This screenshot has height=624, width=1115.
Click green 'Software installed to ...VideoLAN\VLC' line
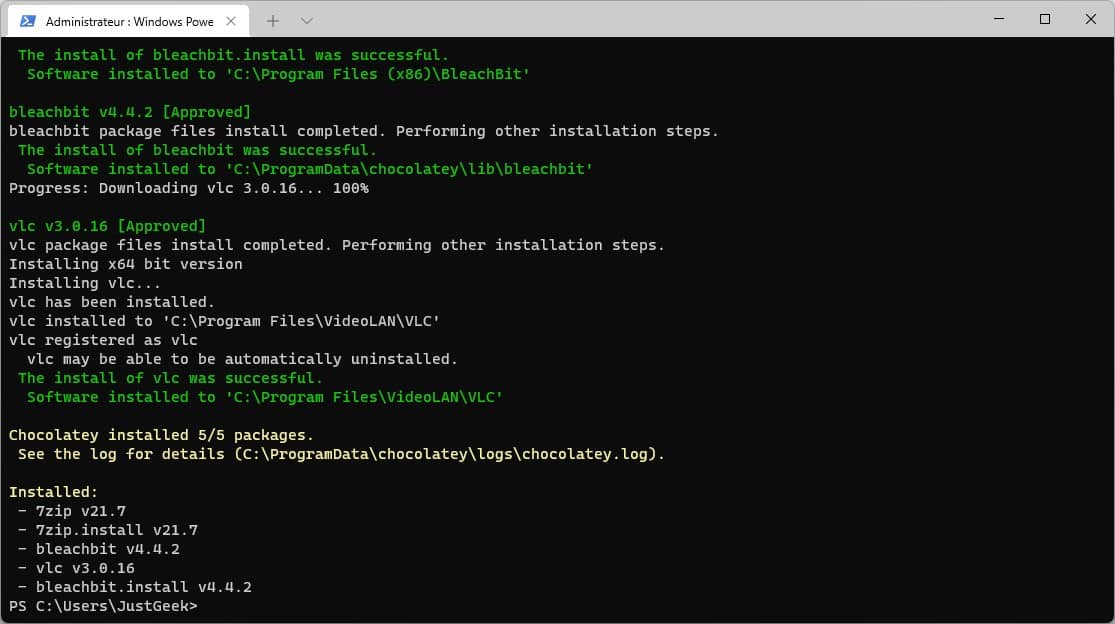[265, 397]
